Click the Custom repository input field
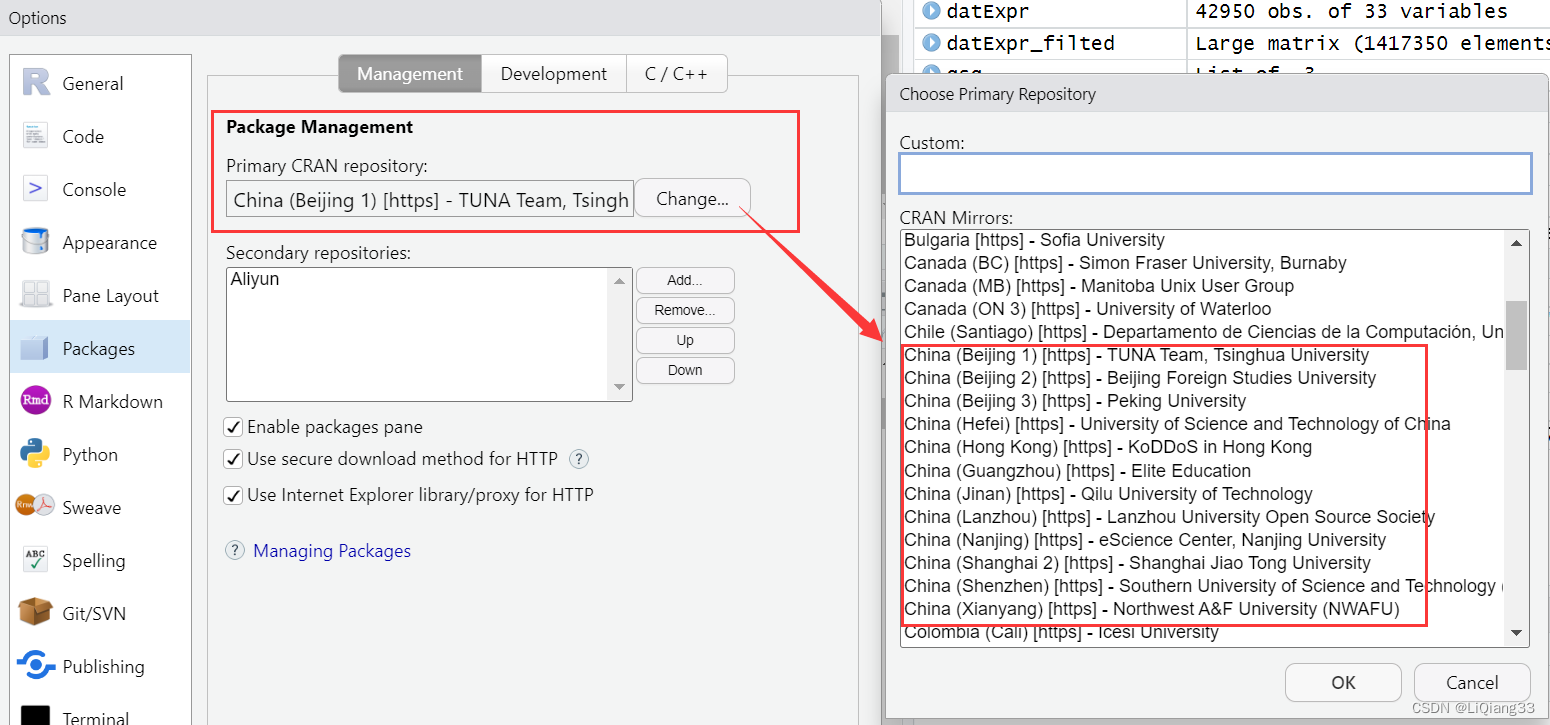 point(1215,173)
